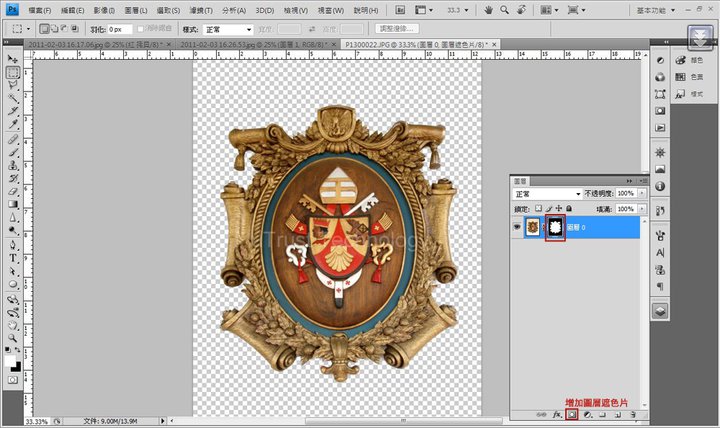Open the tool preset picker arrow

pyautogui.click(x=28, y=29)
